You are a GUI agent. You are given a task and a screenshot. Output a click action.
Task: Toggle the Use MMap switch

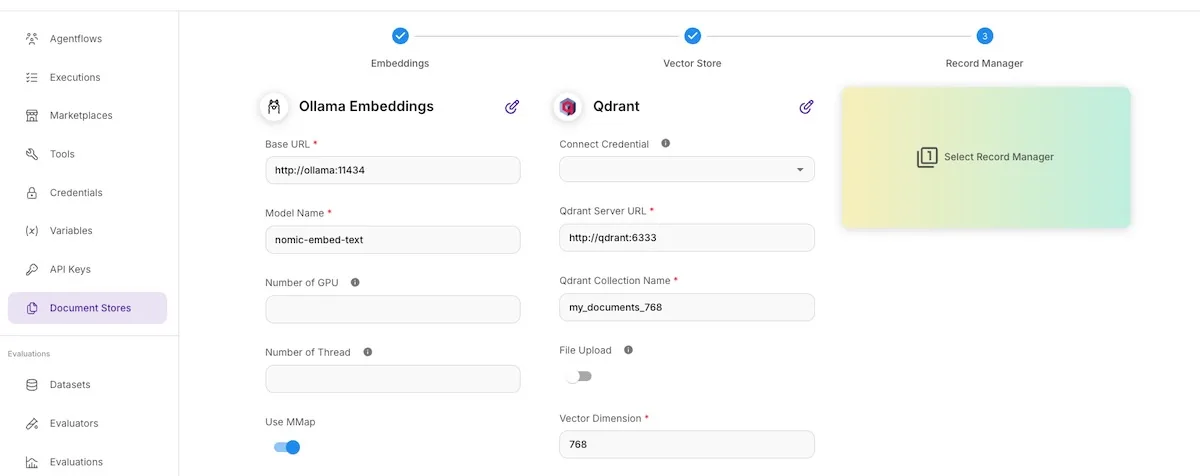click(287, 447)
